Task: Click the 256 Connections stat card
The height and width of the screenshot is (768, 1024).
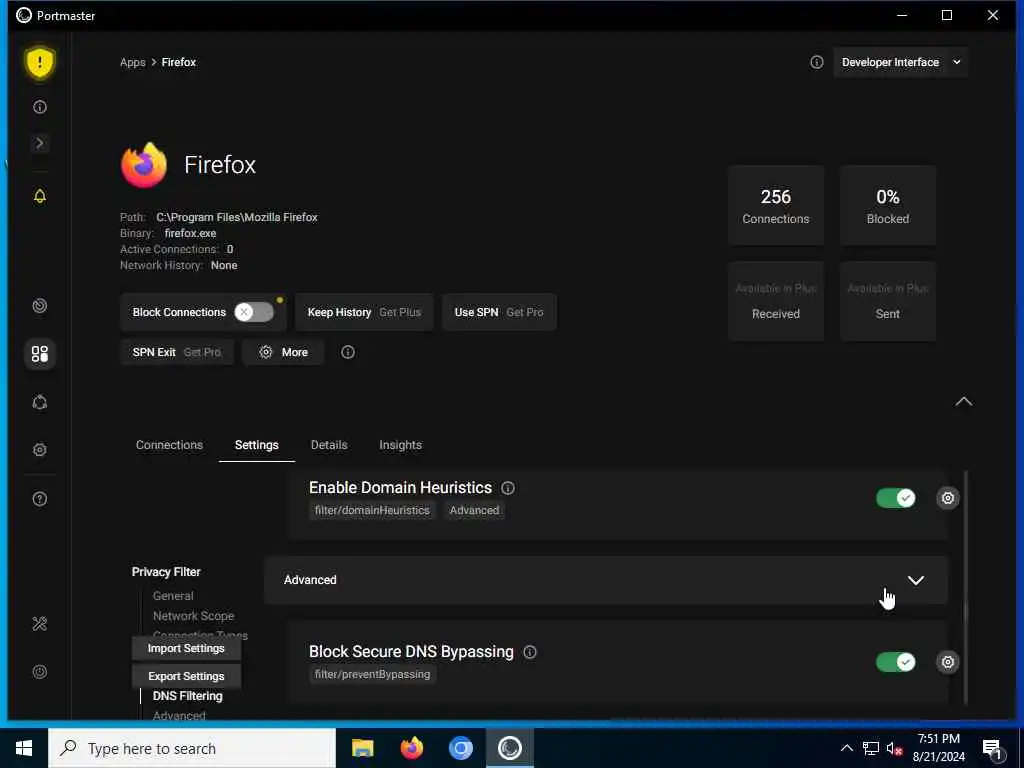Action: (776, 206)
